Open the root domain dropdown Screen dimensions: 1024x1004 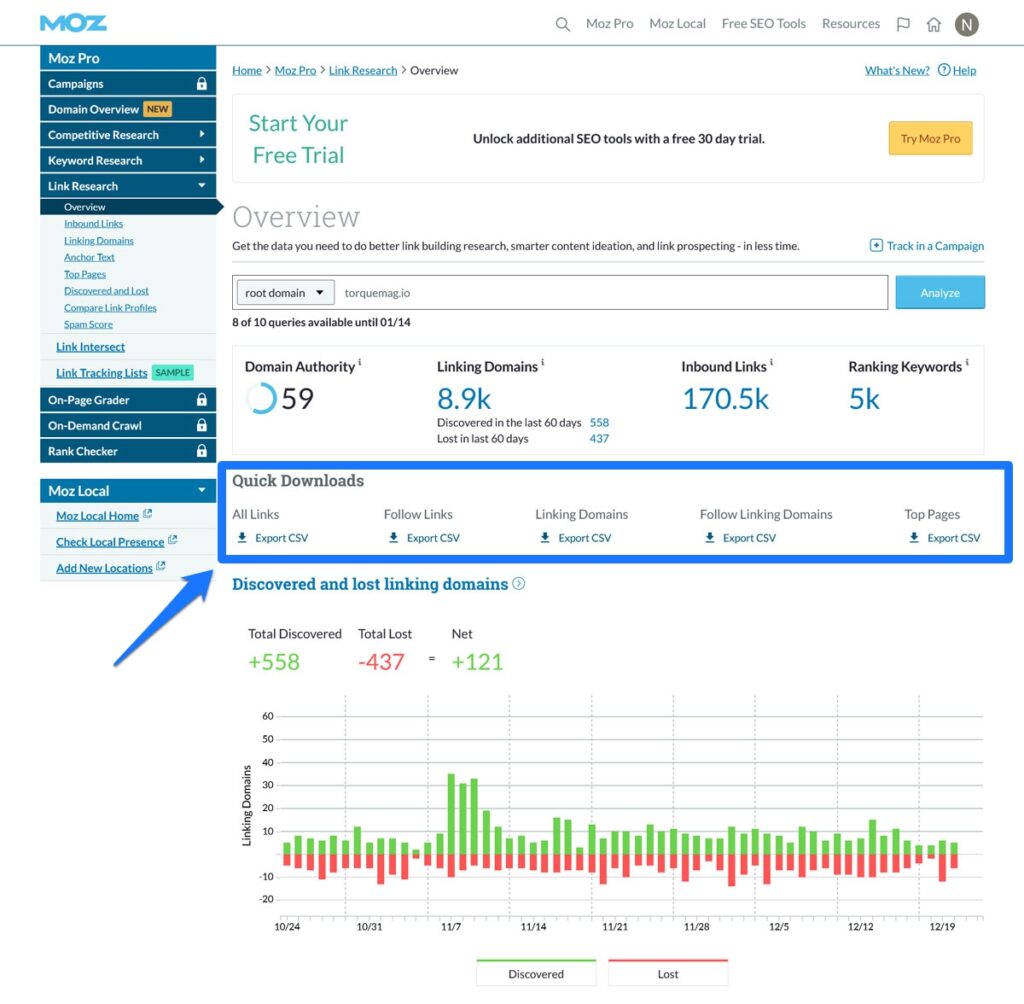(283, 292)
